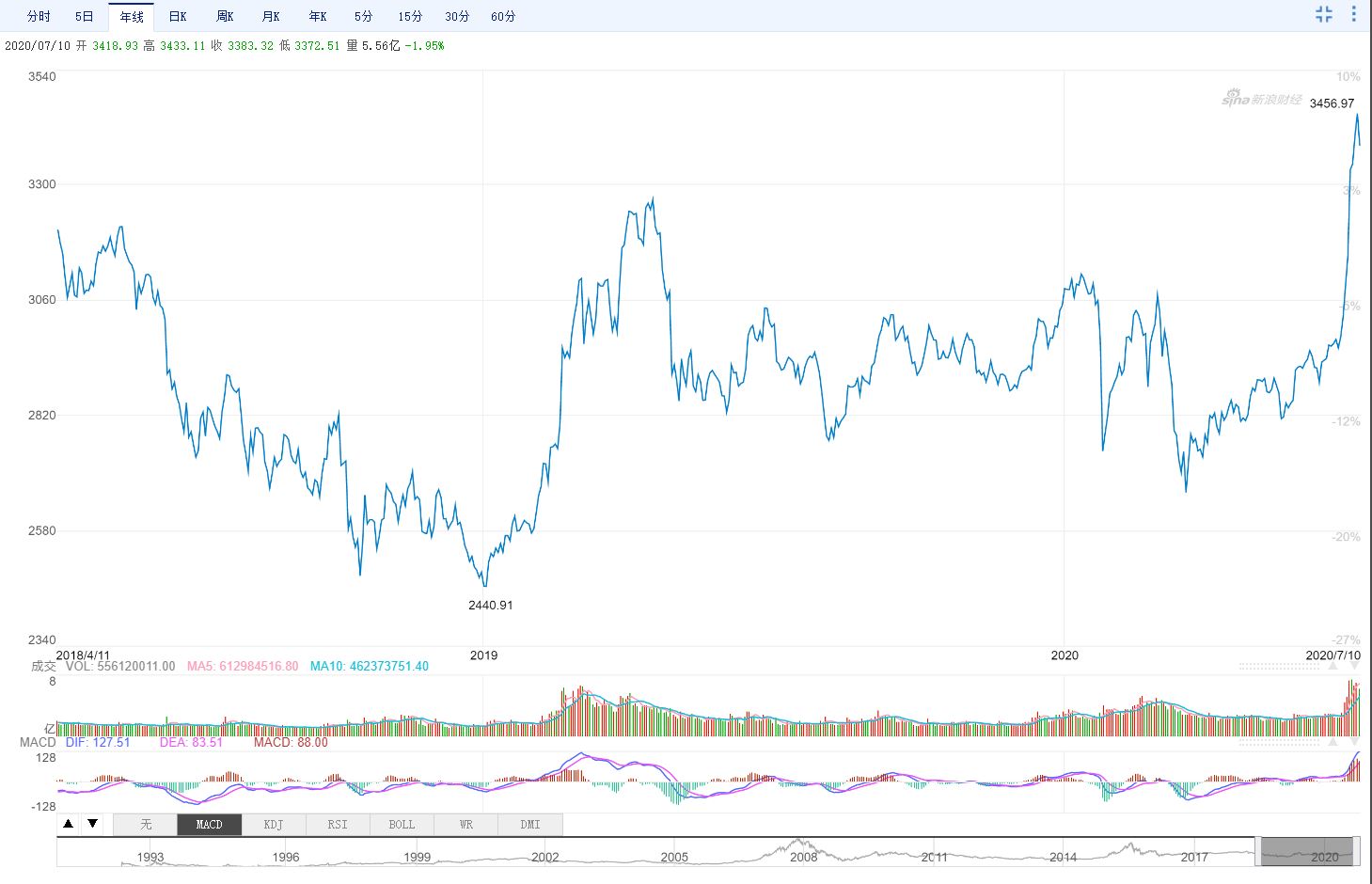Choose the DMI indicator button

(x=530, y=825)
